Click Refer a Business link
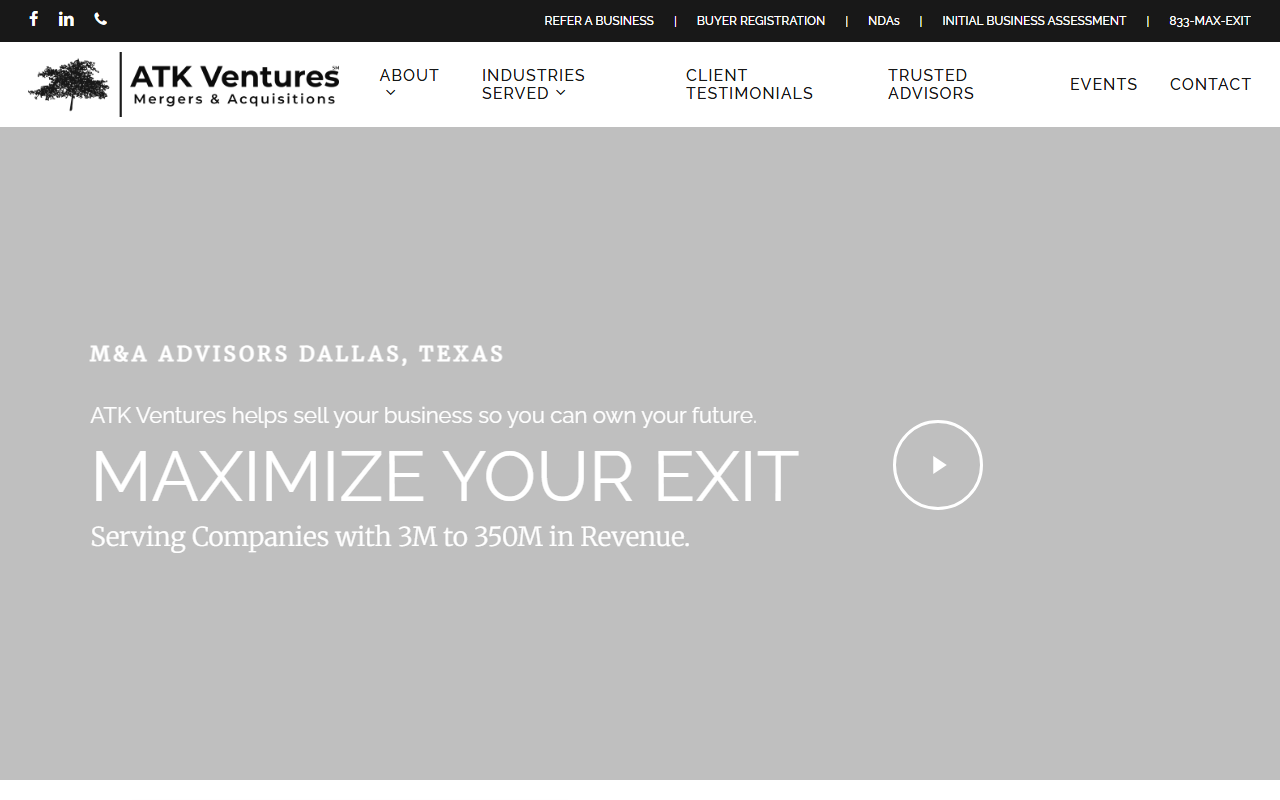 (599, 21)
